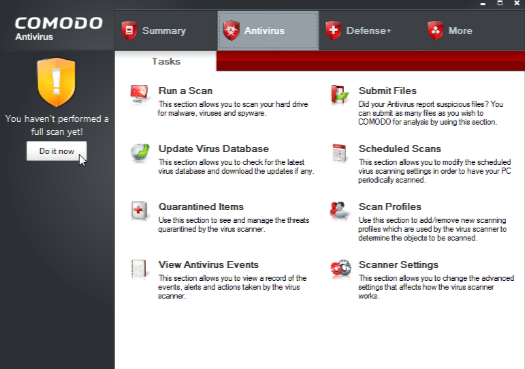Click the Do it now button
Viewport: 525px width, 369px height.
pos(57,151)
